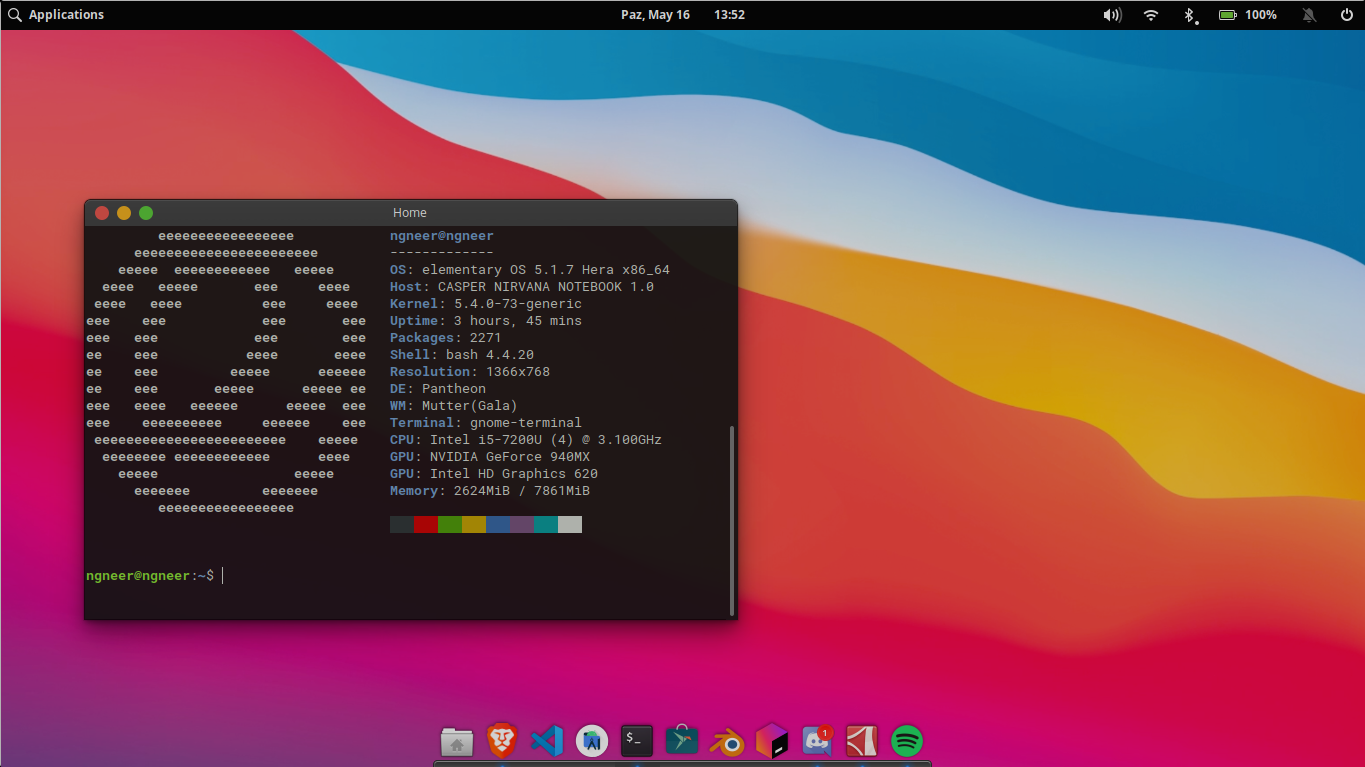The image size is (1365, 767).
Task: Click 'GPU: NVIDIA GeForce 940MX' line
Action: (490, 457)
